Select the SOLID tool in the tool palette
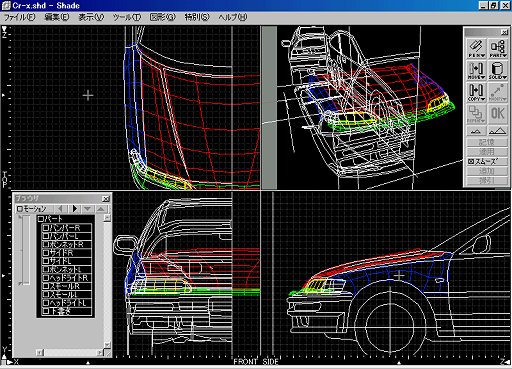Image resolution: width=512 pixels, height=369 pixels. pos(498,71)
